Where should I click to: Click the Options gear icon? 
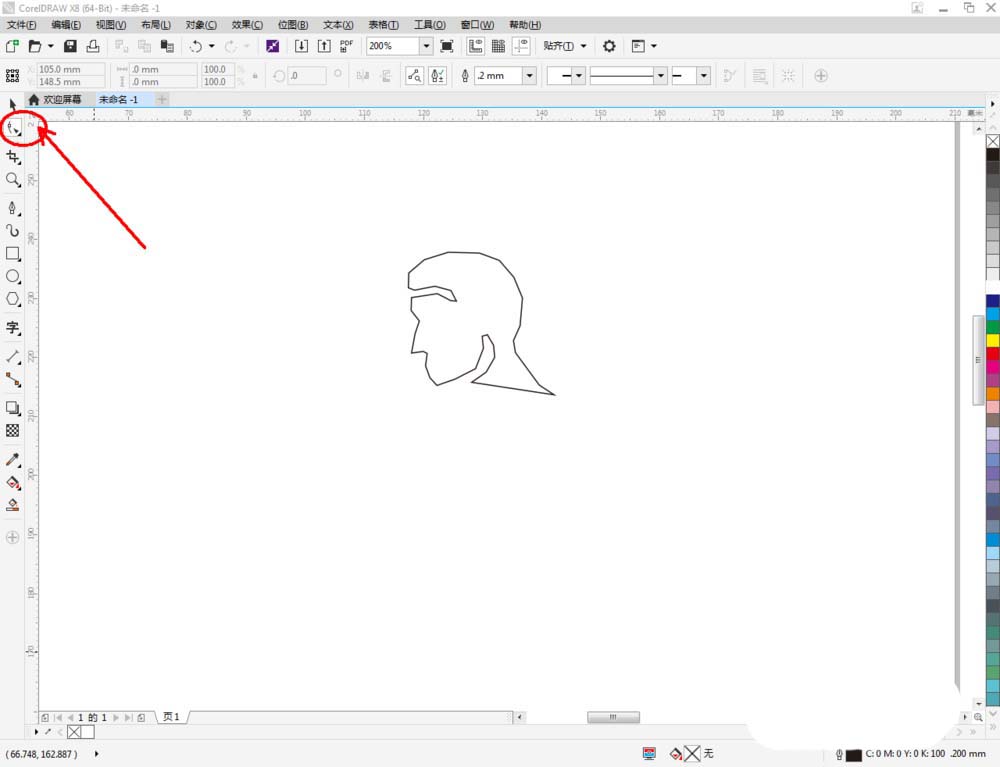tap(609, 46)
